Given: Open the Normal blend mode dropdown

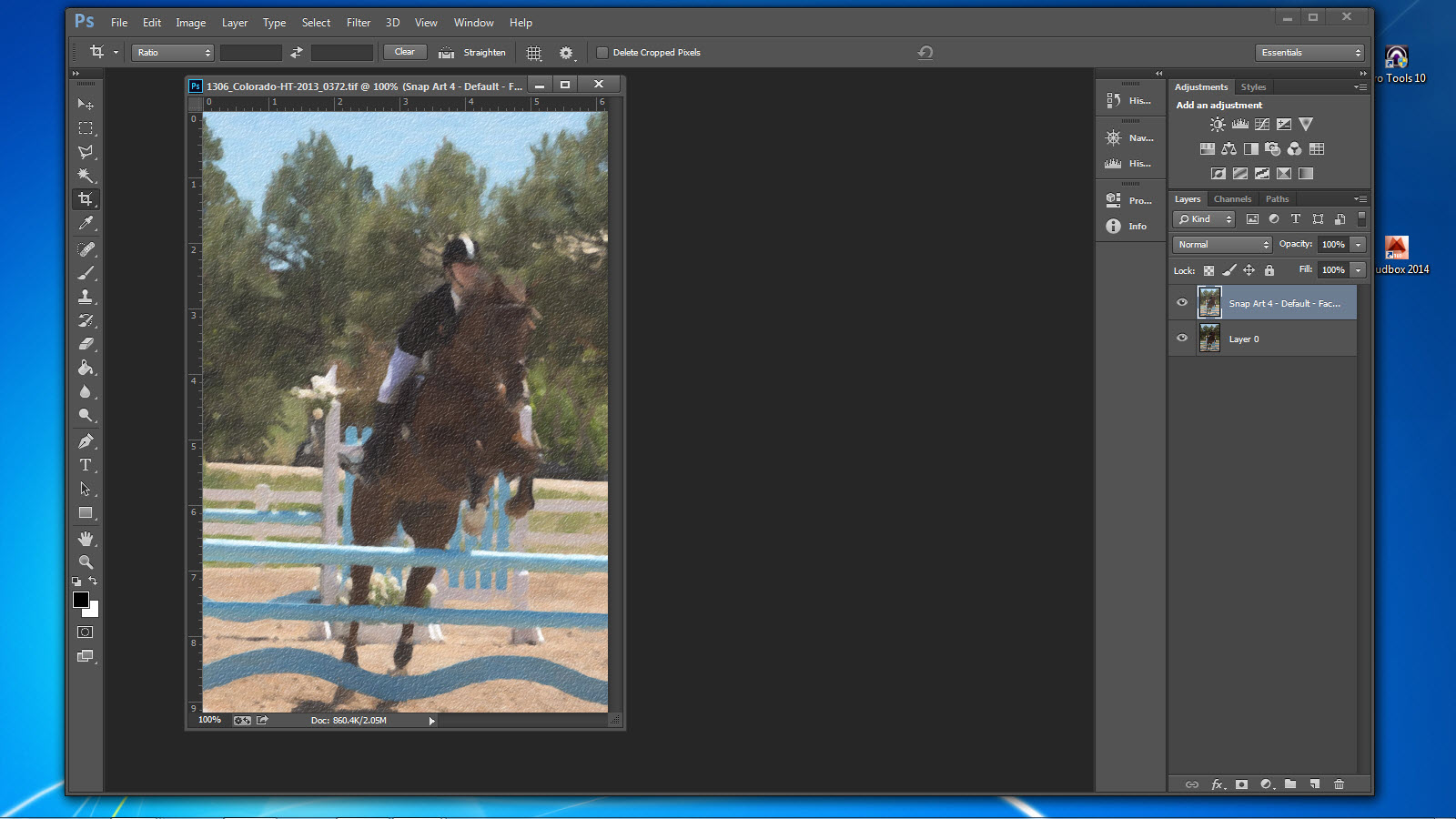Looking at the screenshot, I should coord(1222,245).
